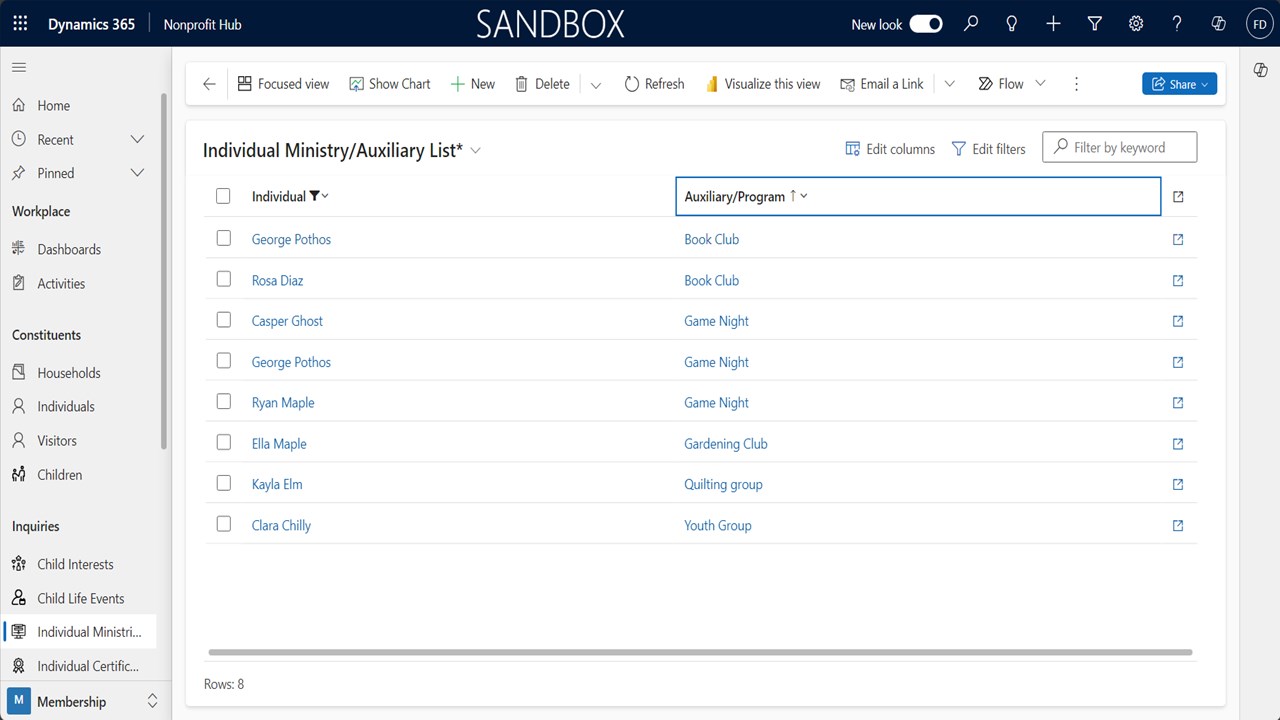The width and height of the screenshot is (1280, 720).
Task: Check the Rosa Diaz row checkbox
Action: click(x=223, y=279)
